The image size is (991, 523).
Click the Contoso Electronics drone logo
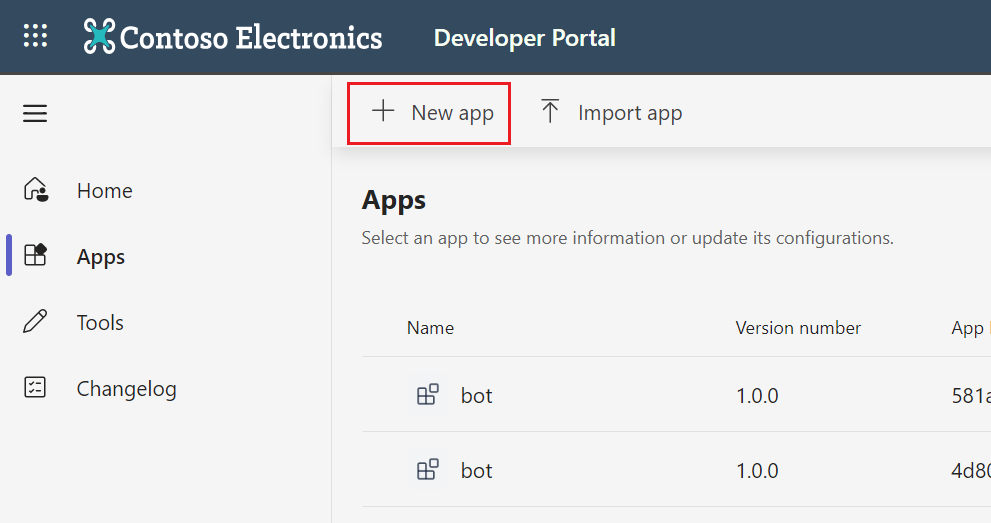[x=99, y=36]
